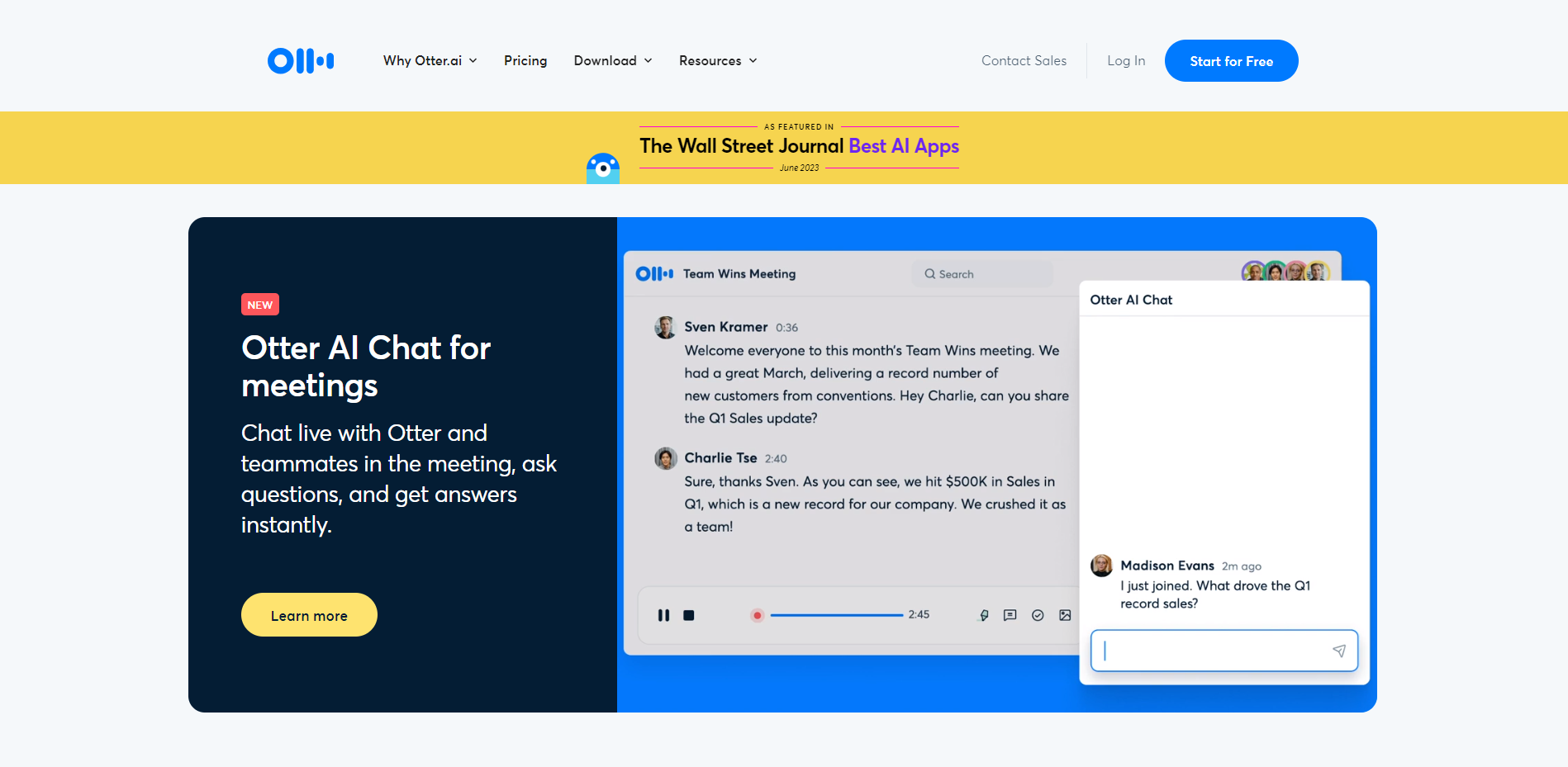Click the checkmark action item icon
This screenshot has height=767, width=1568.
pos(1038,615)
